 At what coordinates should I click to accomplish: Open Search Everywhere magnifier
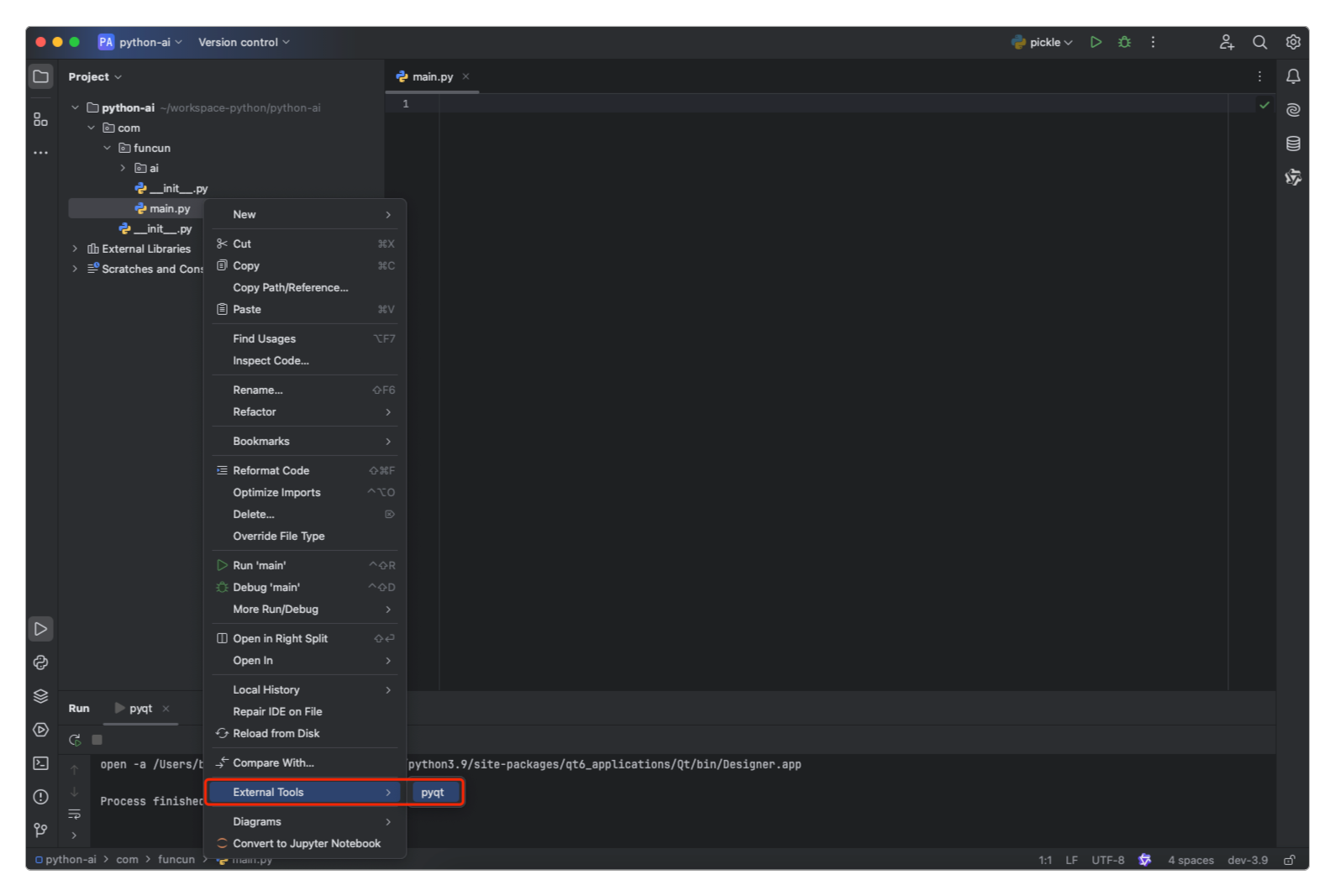[1259, 42]
